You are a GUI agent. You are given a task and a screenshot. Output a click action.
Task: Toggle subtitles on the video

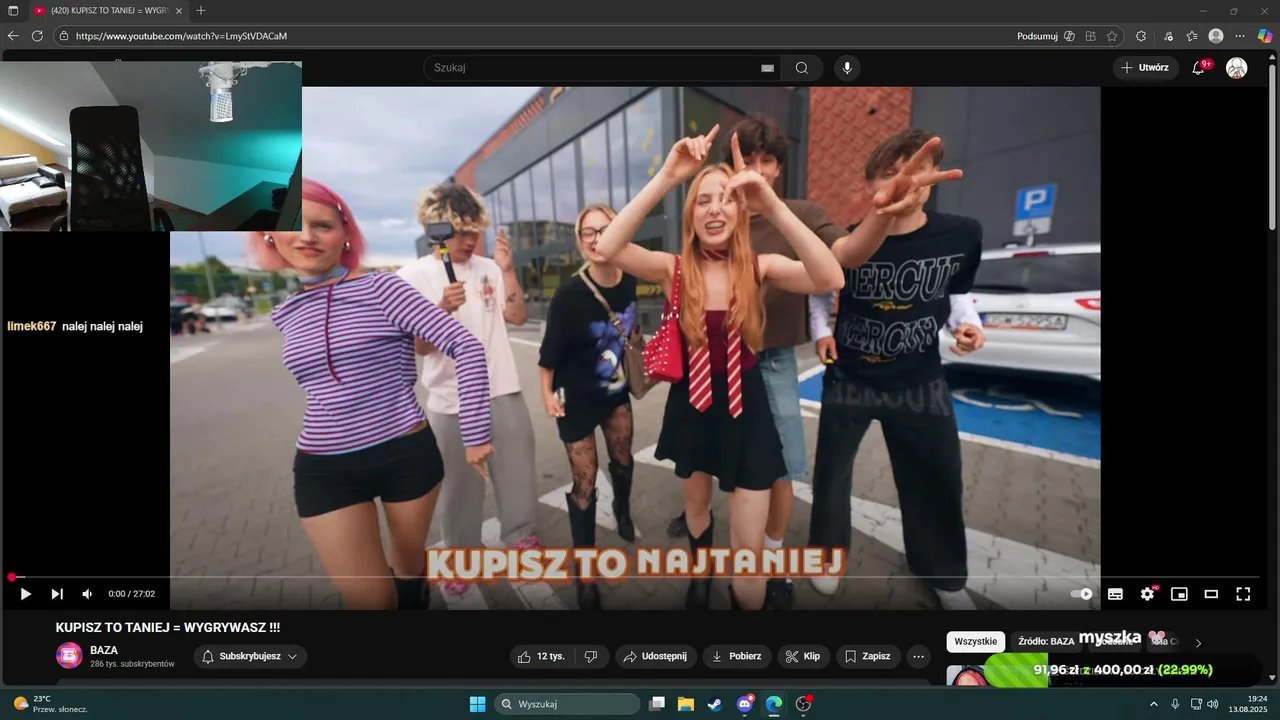pyautogui.click(x=1115, y=594)
